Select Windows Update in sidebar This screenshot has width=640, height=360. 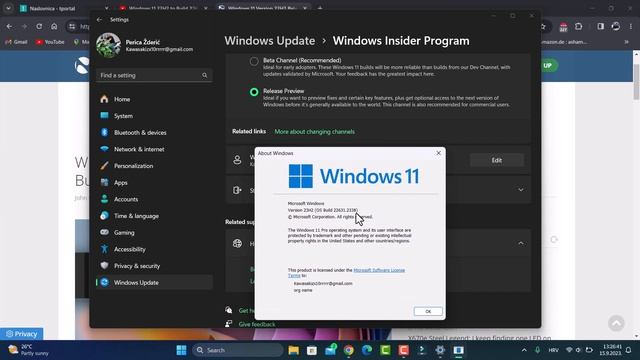(154, 282)
